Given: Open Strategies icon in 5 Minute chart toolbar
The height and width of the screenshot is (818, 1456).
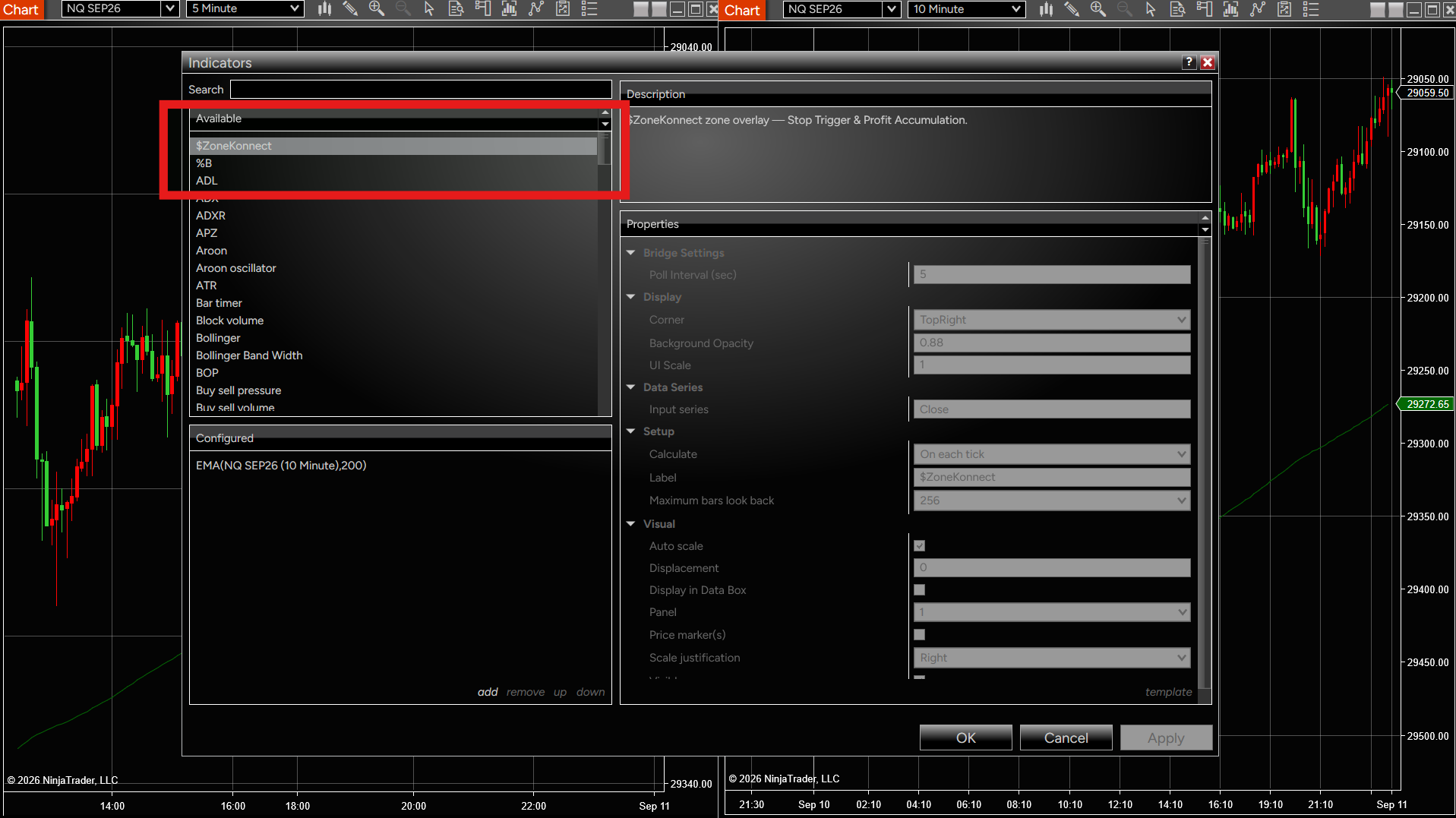Looking at the screenshot, I should [x=563, y=9].
